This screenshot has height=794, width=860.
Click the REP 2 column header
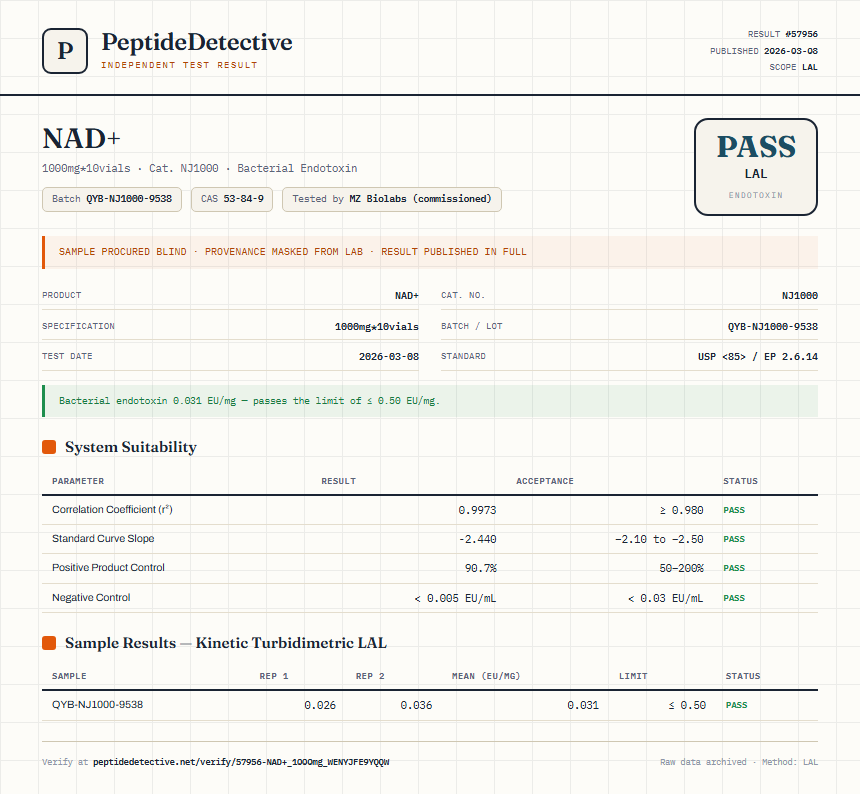coord(370,676)
